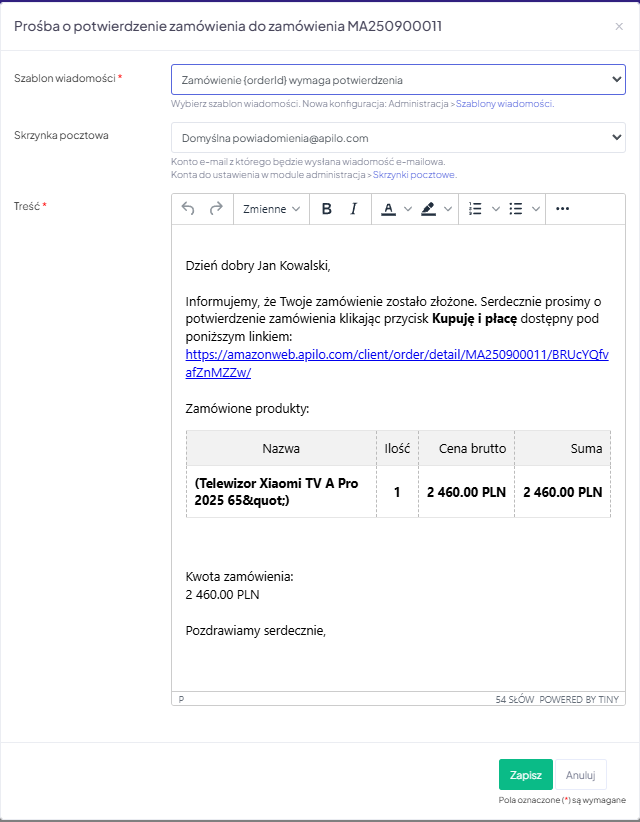The width and height of the screenshot is (640, 822).
Task: Click the undo arrow in editor toolbar
Action: 188,209
